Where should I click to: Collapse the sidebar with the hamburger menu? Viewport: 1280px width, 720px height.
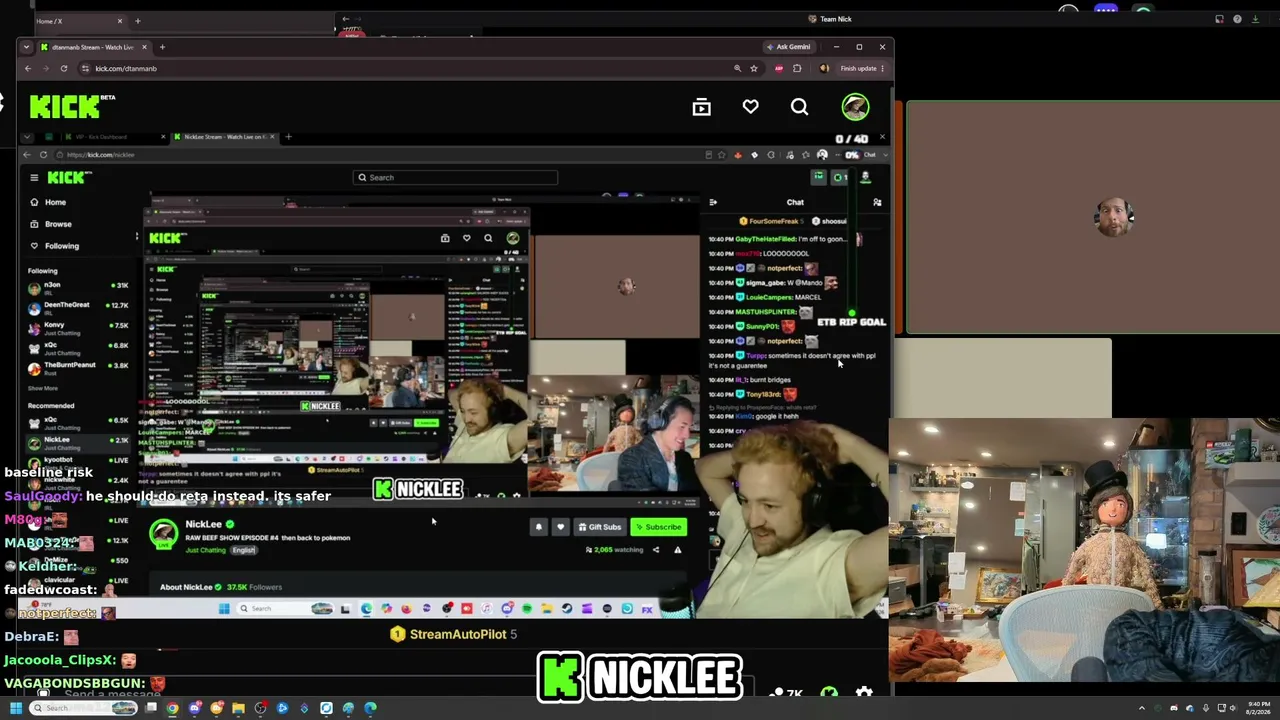pos(34,178)
